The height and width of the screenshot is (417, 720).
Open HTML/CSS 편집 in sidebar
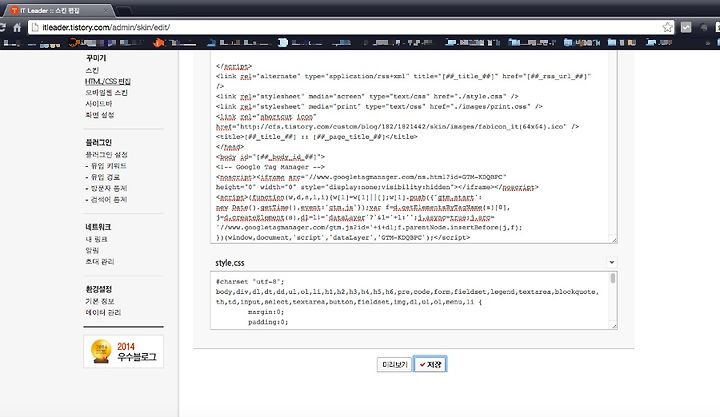pyautogui.click(x=107, y=81)
